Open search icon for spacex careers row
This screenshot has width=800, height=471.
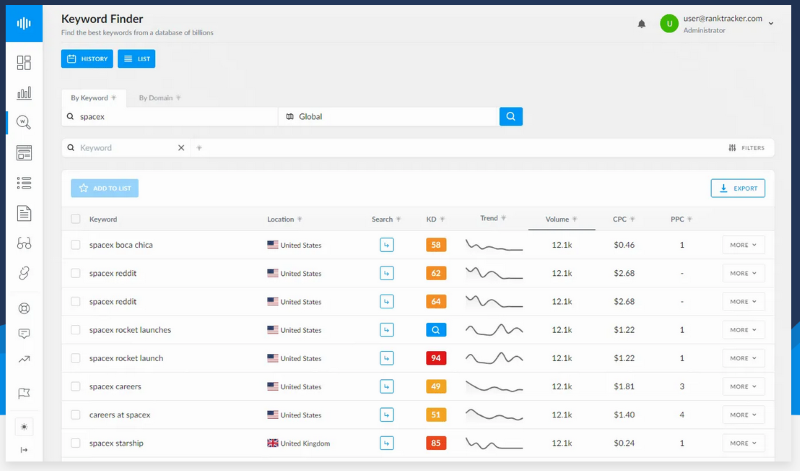pyautogui.click(x=387, y=386)
